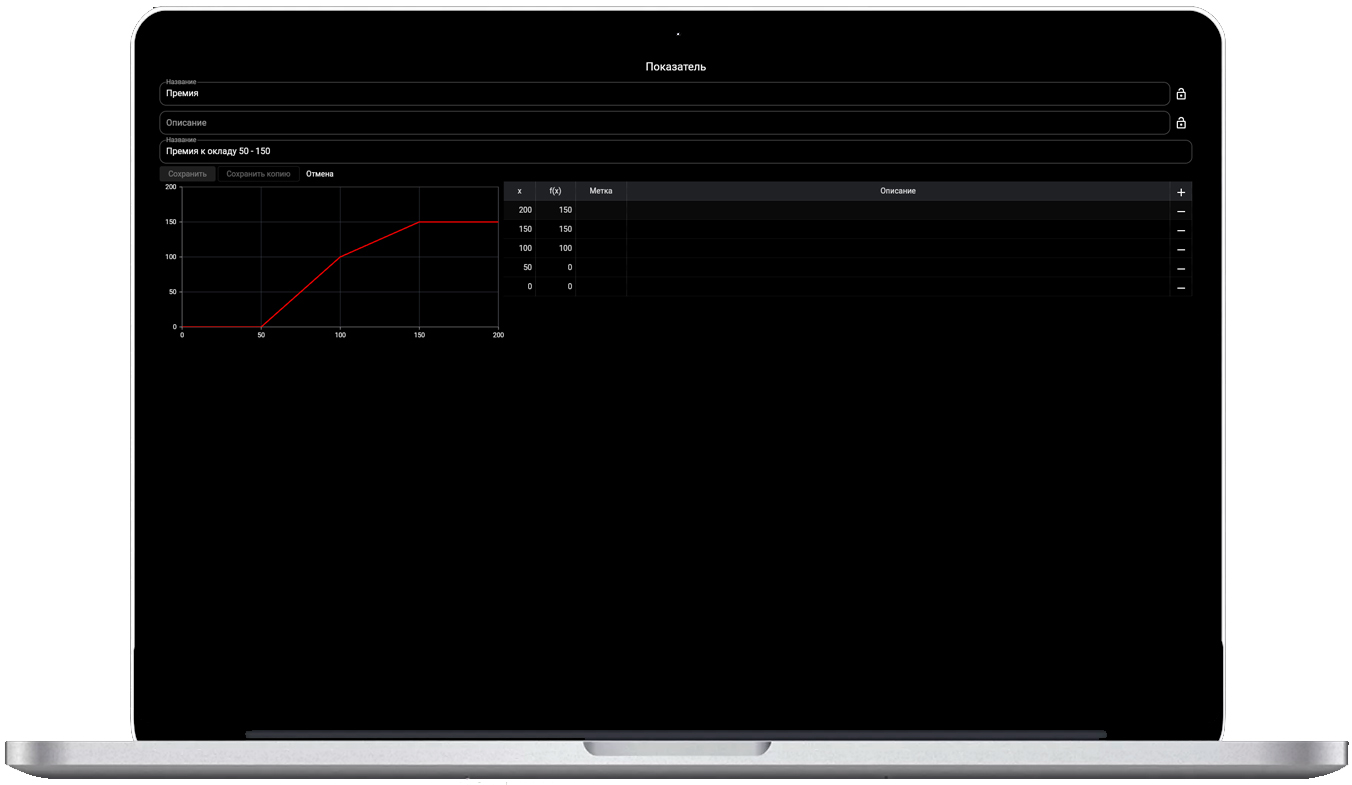
Task: Click the Описание column header in the table
Action: click(x=897, y=191)
